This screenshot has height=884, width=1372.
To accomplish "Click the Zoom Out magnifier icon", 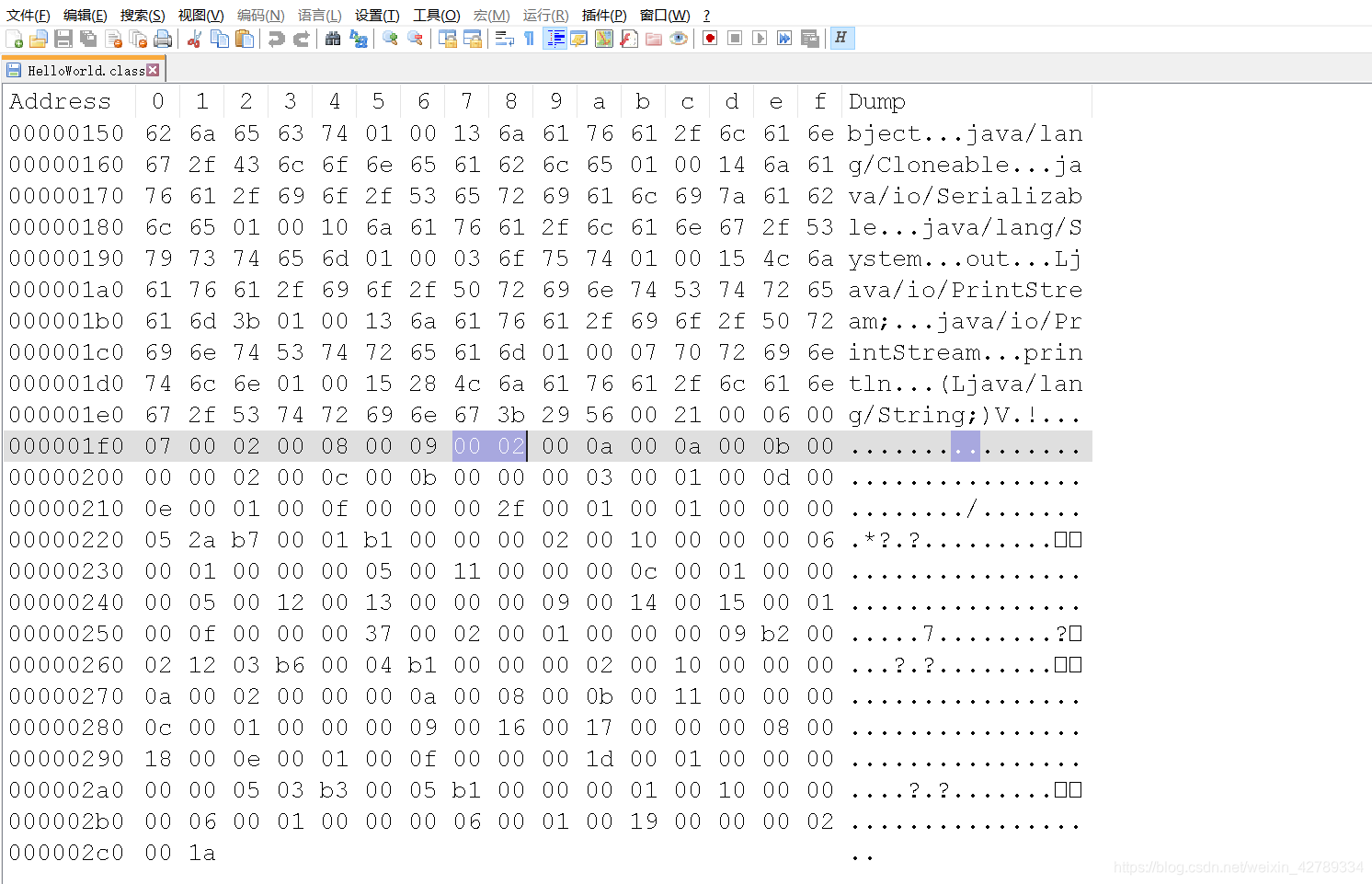I will (415, 39).
